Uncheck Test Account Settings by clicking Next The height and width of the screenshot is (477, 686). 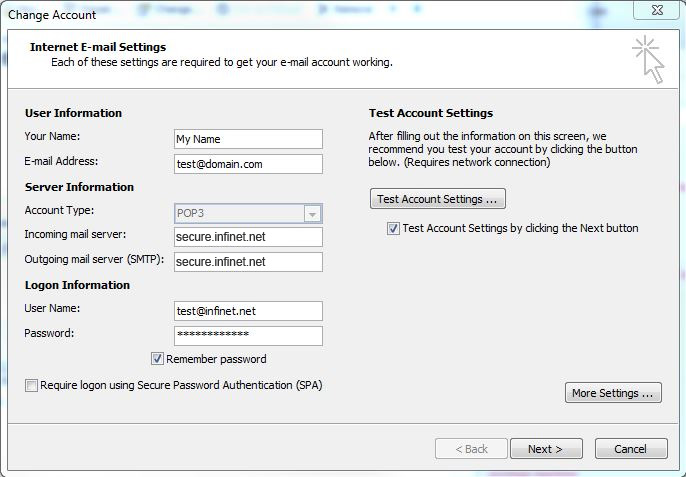(393, 228)
